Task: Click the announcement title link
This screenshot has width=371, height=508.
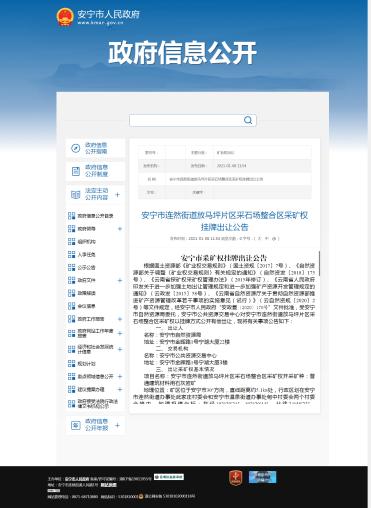Action: [x=225, y=221]
